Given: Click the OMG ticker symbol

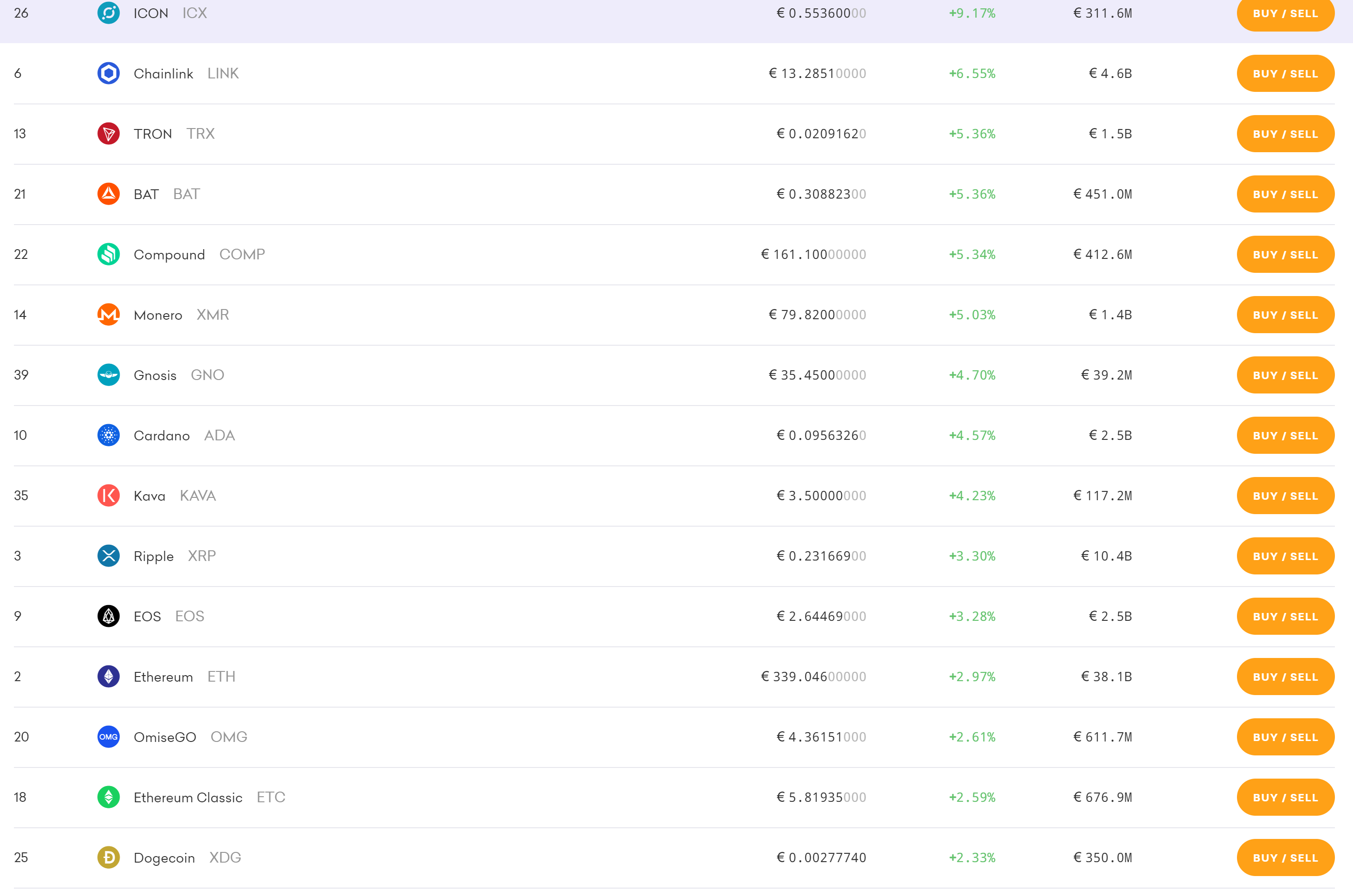Looking at the screenshot, I should (x=229, y=737).
